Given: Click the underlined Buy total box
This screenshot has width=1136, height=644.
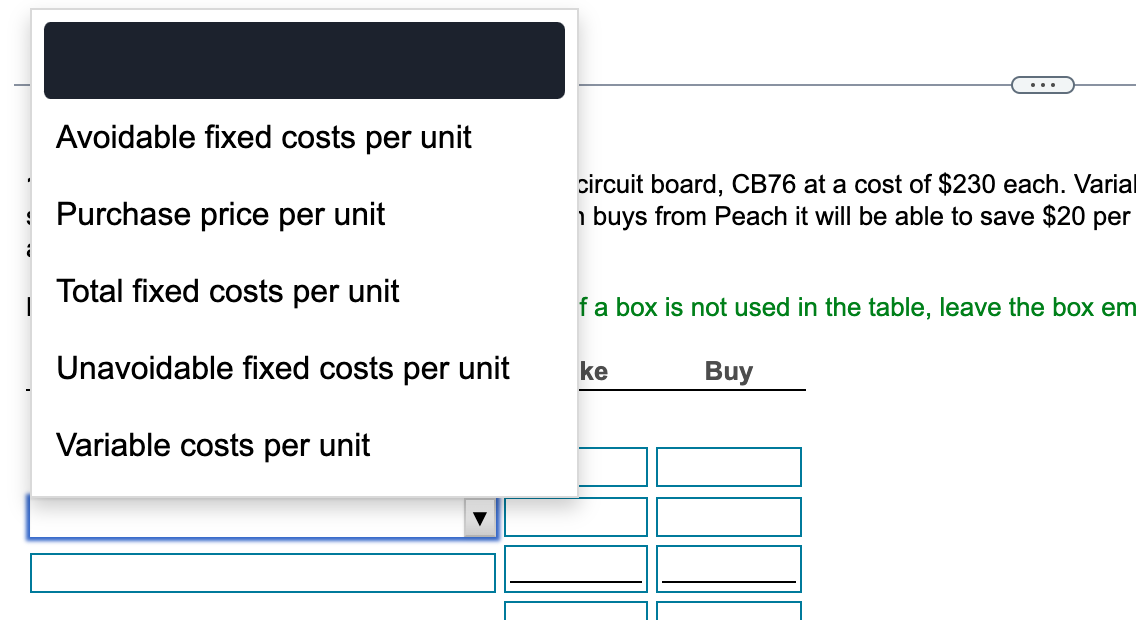Looking at the screenshot, I should point(729,568).
